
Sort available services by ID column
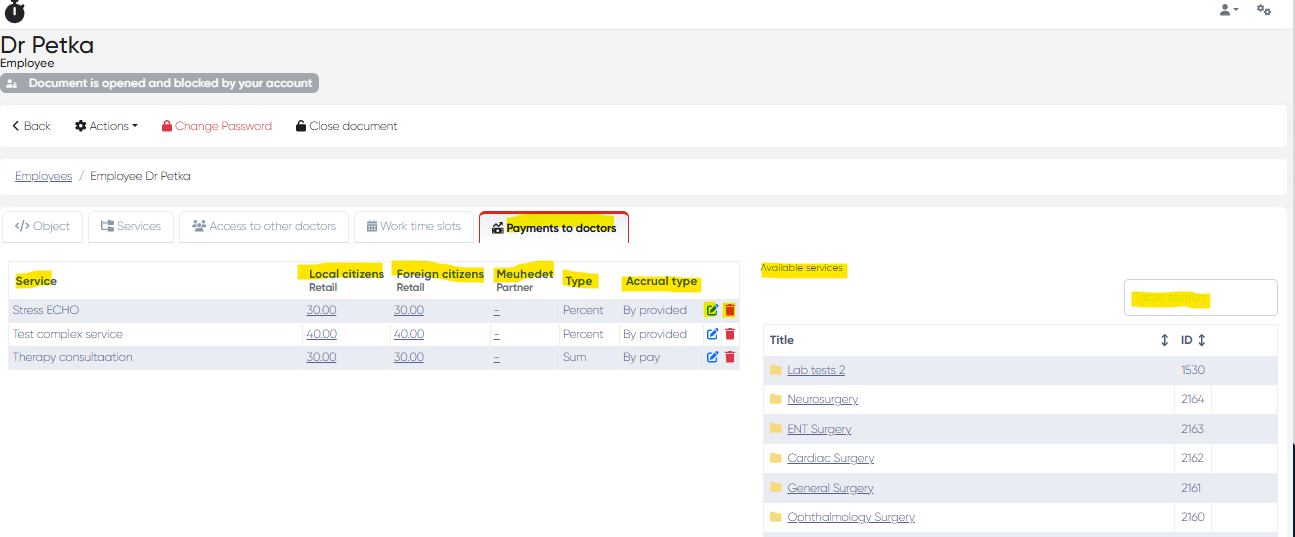point(1201,340)
